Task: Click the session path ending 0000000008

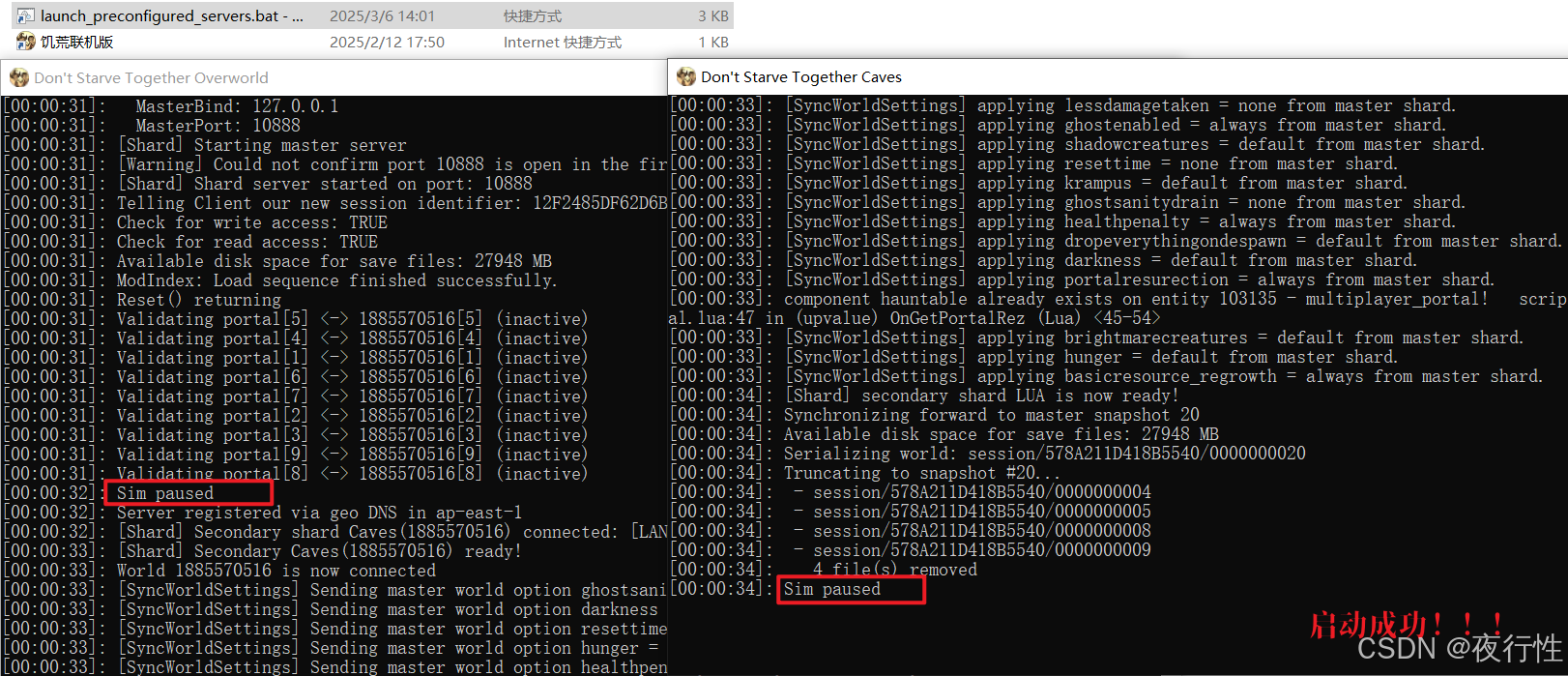Action: click(x=982, y=531)
